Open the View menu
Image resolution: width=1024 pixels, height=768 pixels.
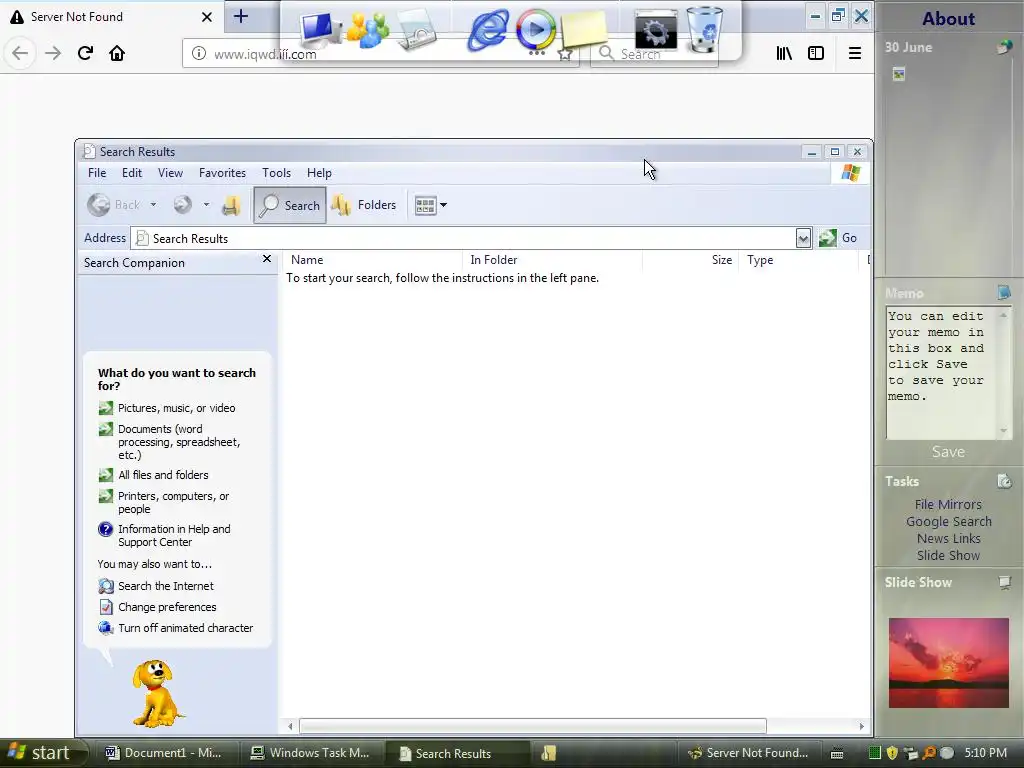pos(170,173)
